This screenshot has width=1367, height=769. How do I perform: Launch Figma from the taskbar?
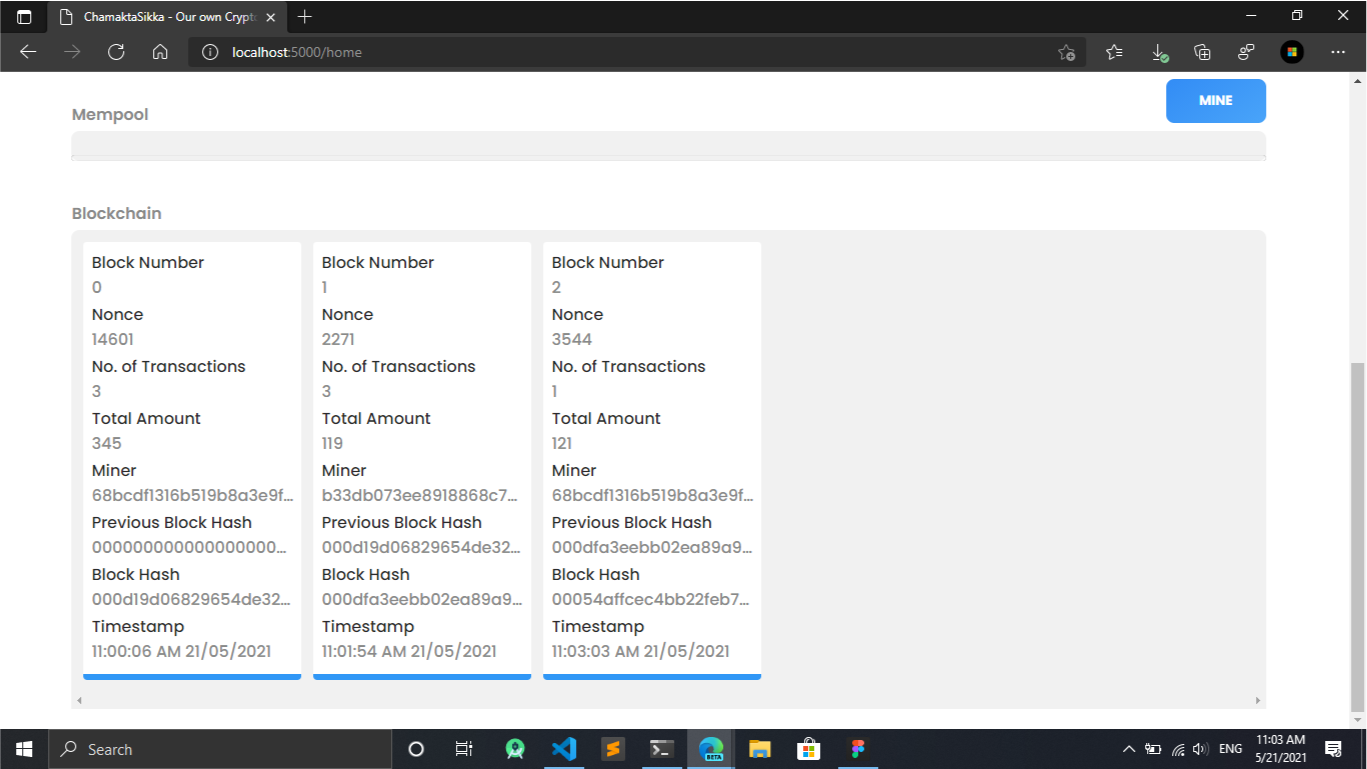pos(858,749)
